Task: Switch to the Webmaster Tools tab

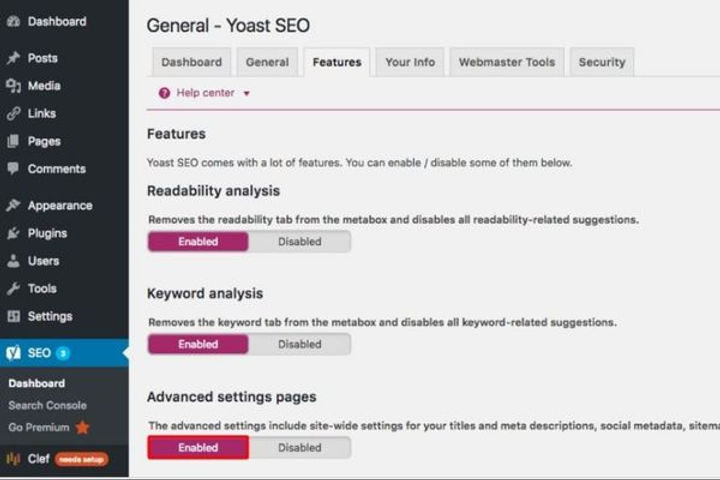Action: [x=507, y=62]
